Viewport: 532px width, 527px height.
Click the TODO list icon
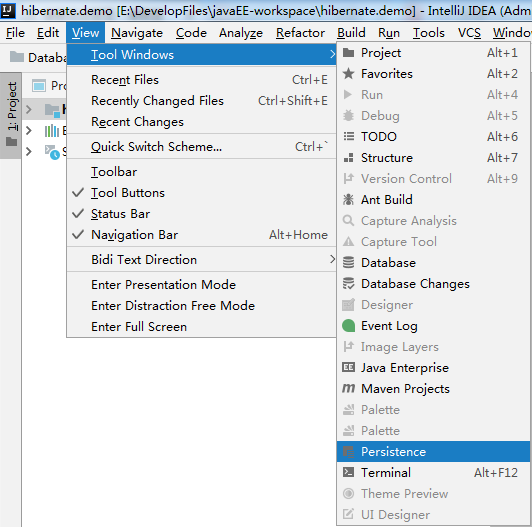[348, 136]
